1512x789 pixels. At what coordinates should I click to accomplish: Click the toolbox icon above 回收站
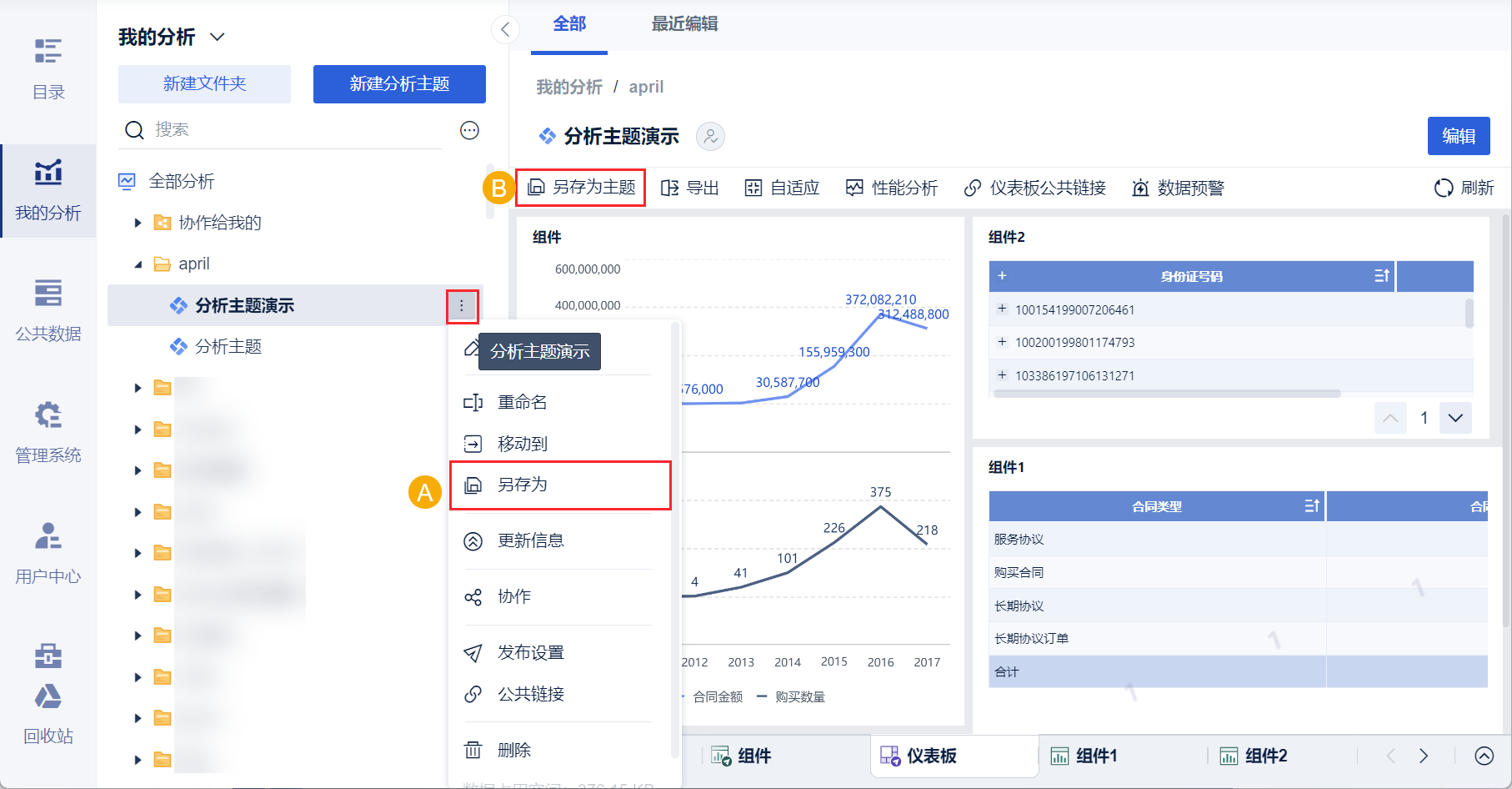click(x=48, y=656)
